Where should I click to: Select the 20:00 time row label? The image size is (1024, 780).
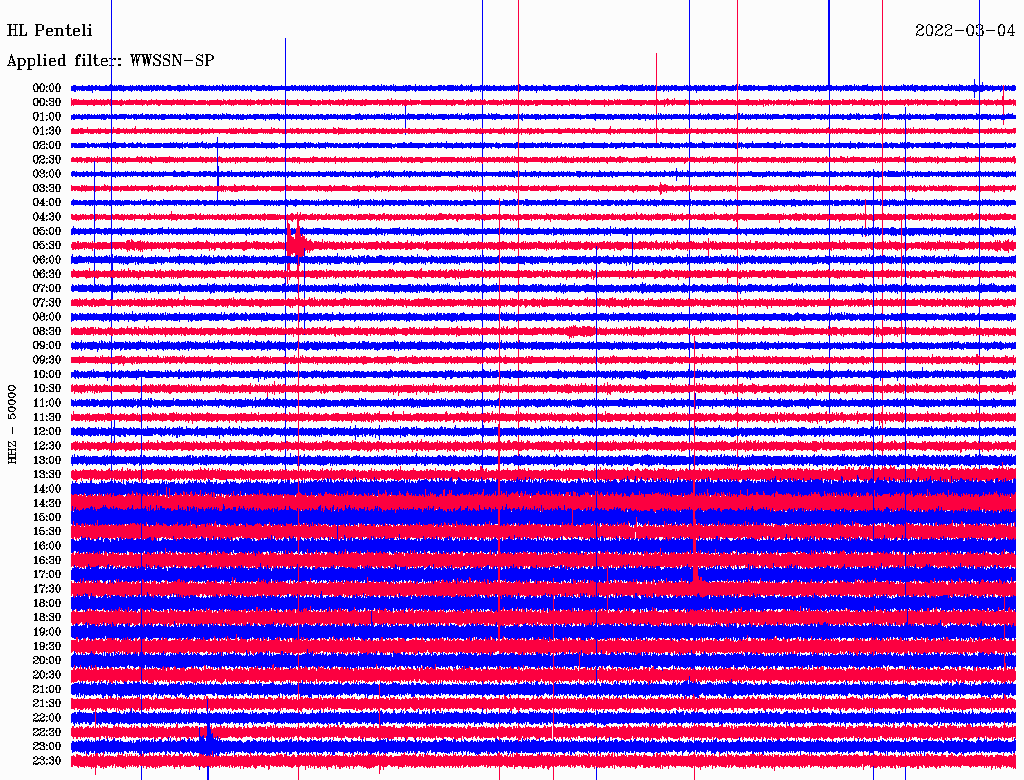(x=47, y=660)
